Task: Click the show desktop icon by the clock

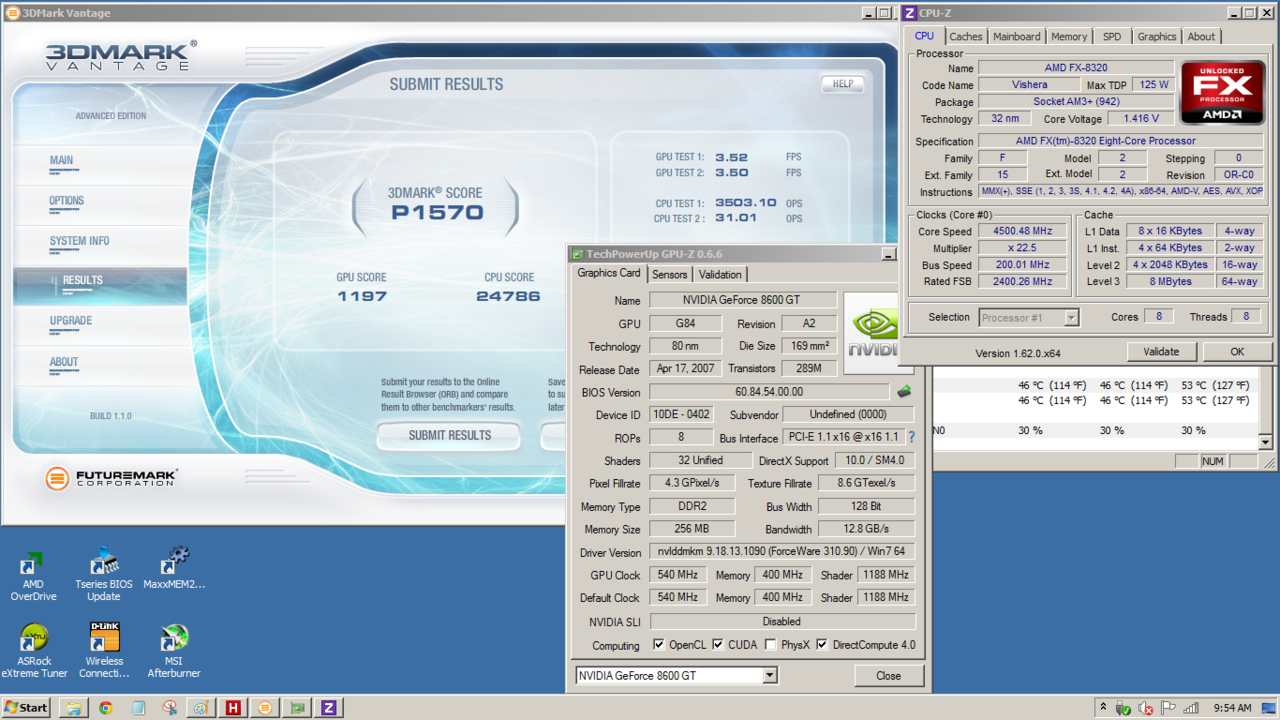Action: [x=1269, y=707]
